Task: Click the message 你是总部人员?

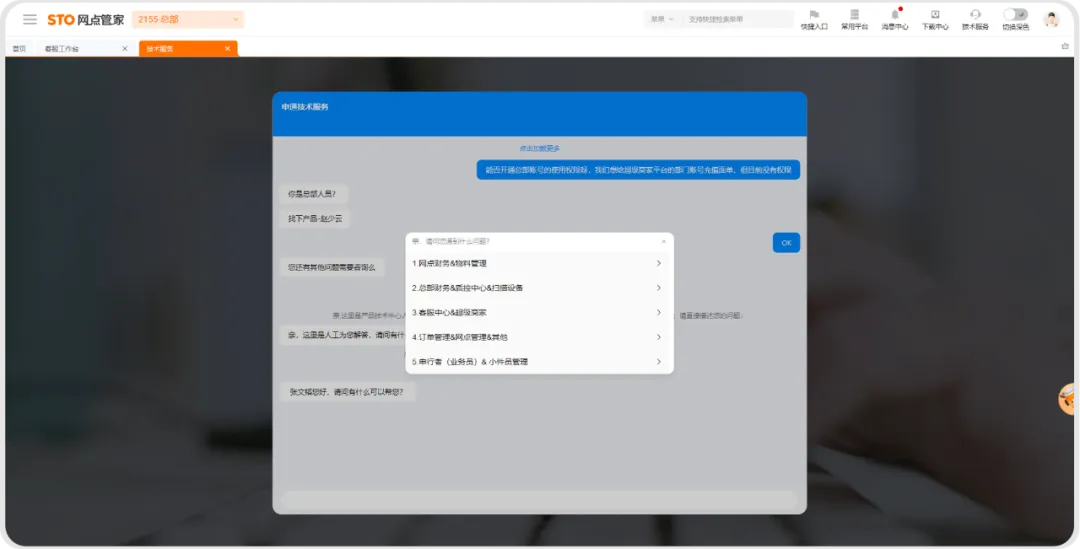Action: (x=313, y=194)
